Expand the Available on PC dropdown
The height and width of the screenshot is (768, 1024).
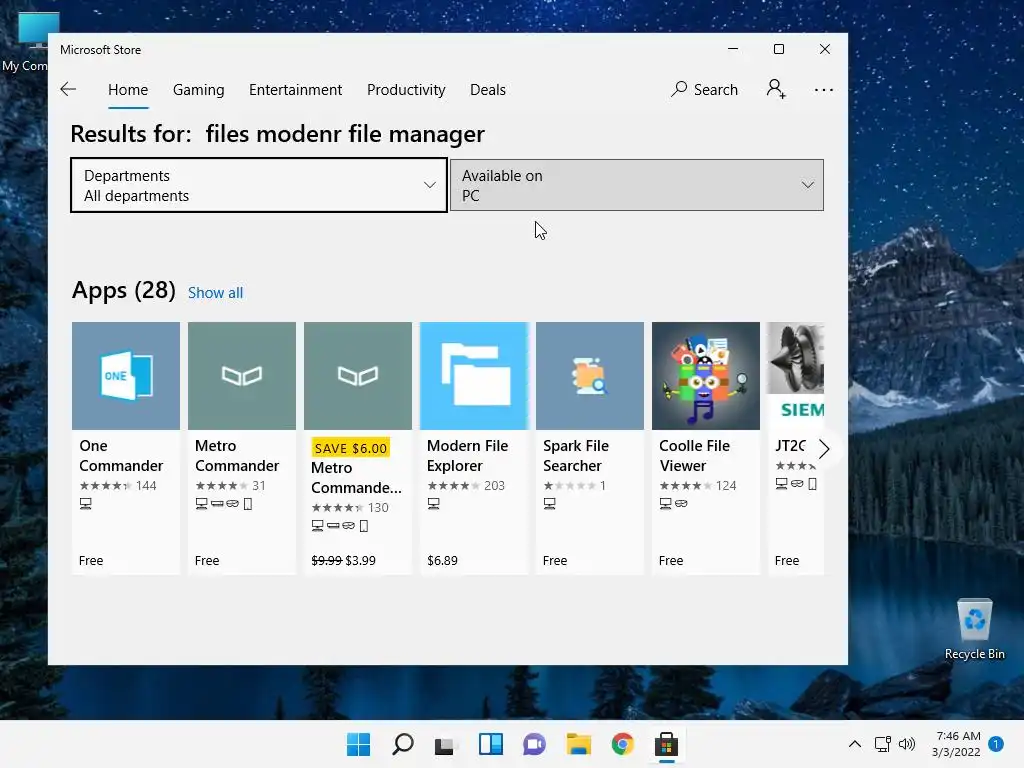637,185
